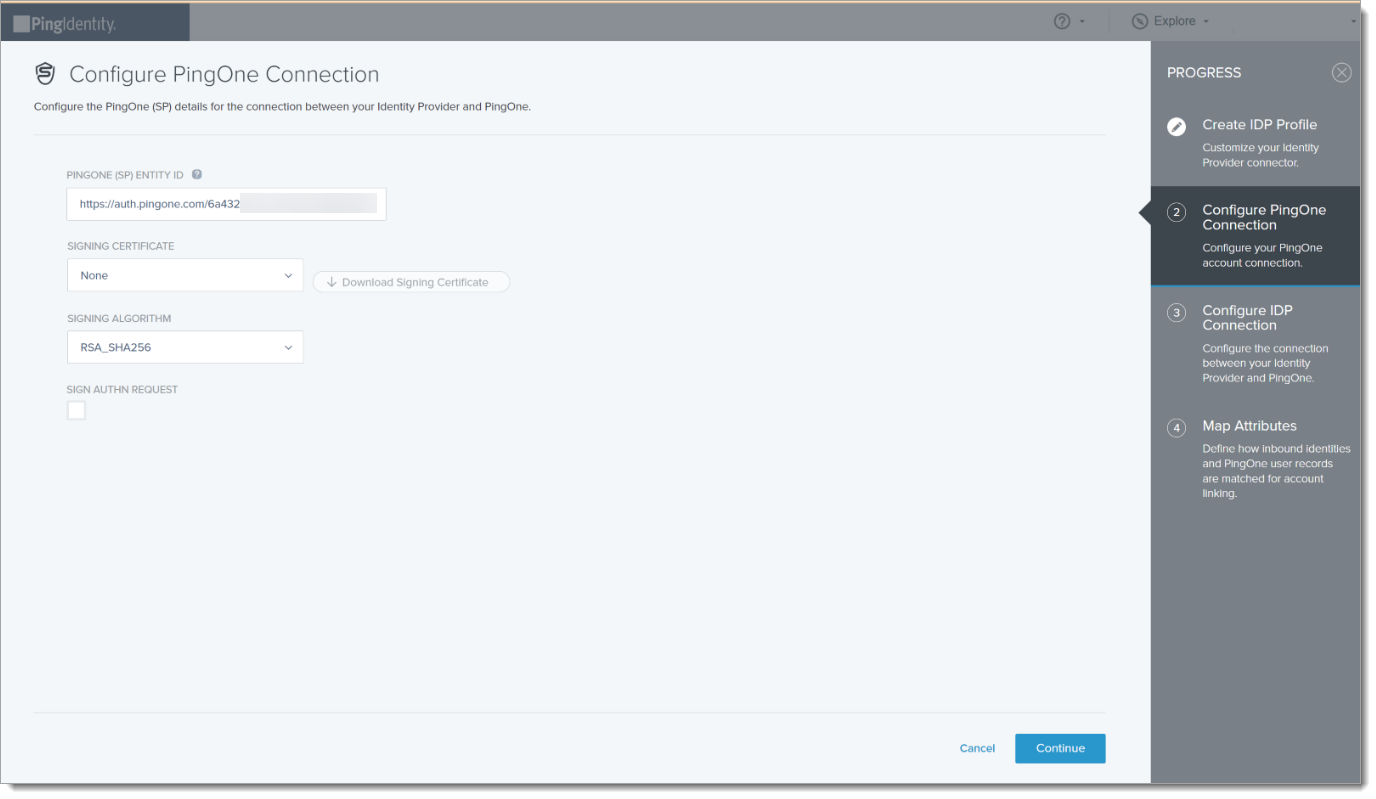Click the 'SIGN AUTHN REQUEST' label
Image resolution: width=1376 pixels, height=799 pixels.
click(122, 389)
